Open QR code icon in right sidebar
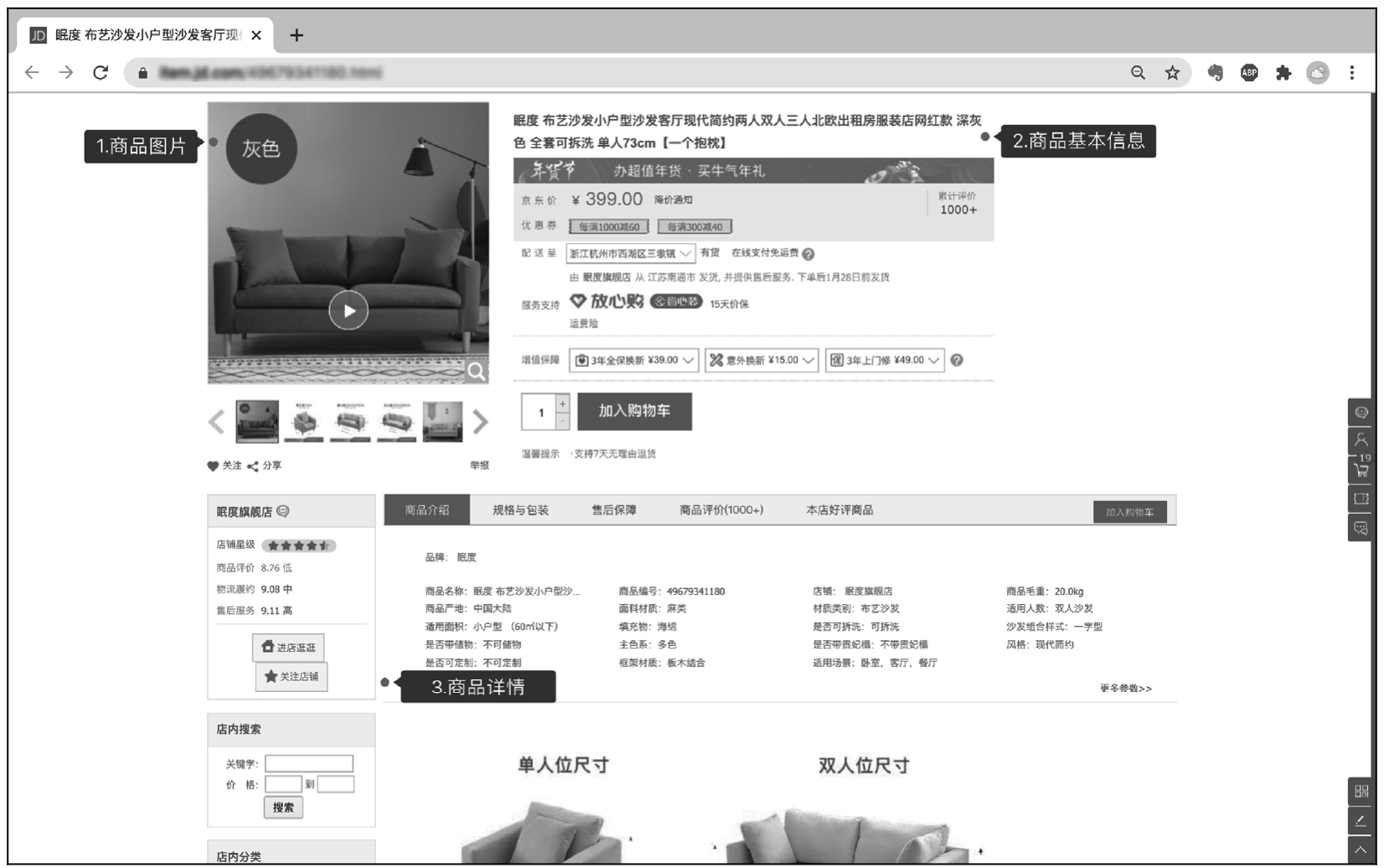Screen dimensions: 1384x868 click(x=1361, y=792)
